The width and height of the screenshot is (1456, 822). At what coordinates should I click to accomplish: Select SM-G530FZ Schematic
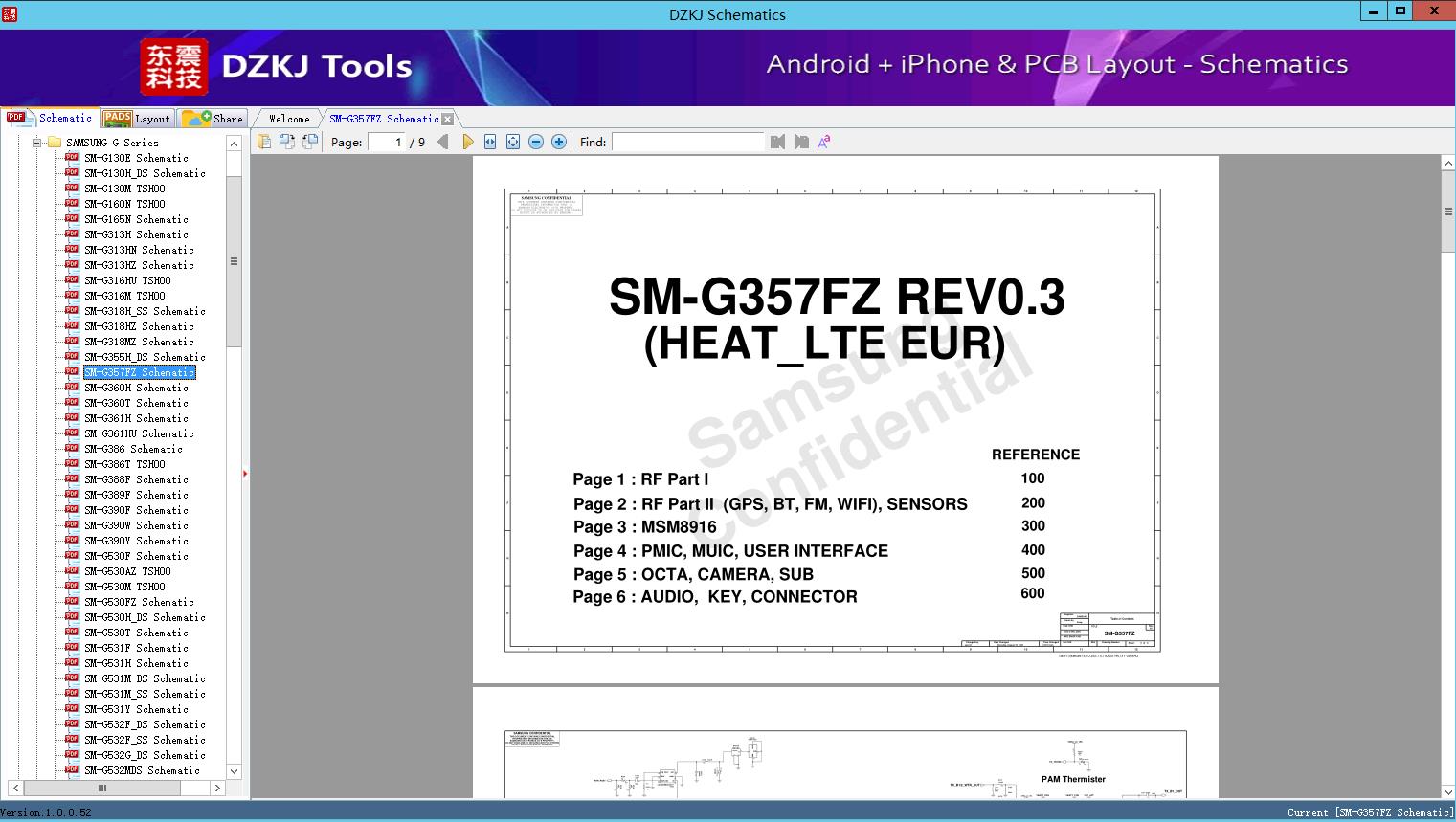click(139, 602)
